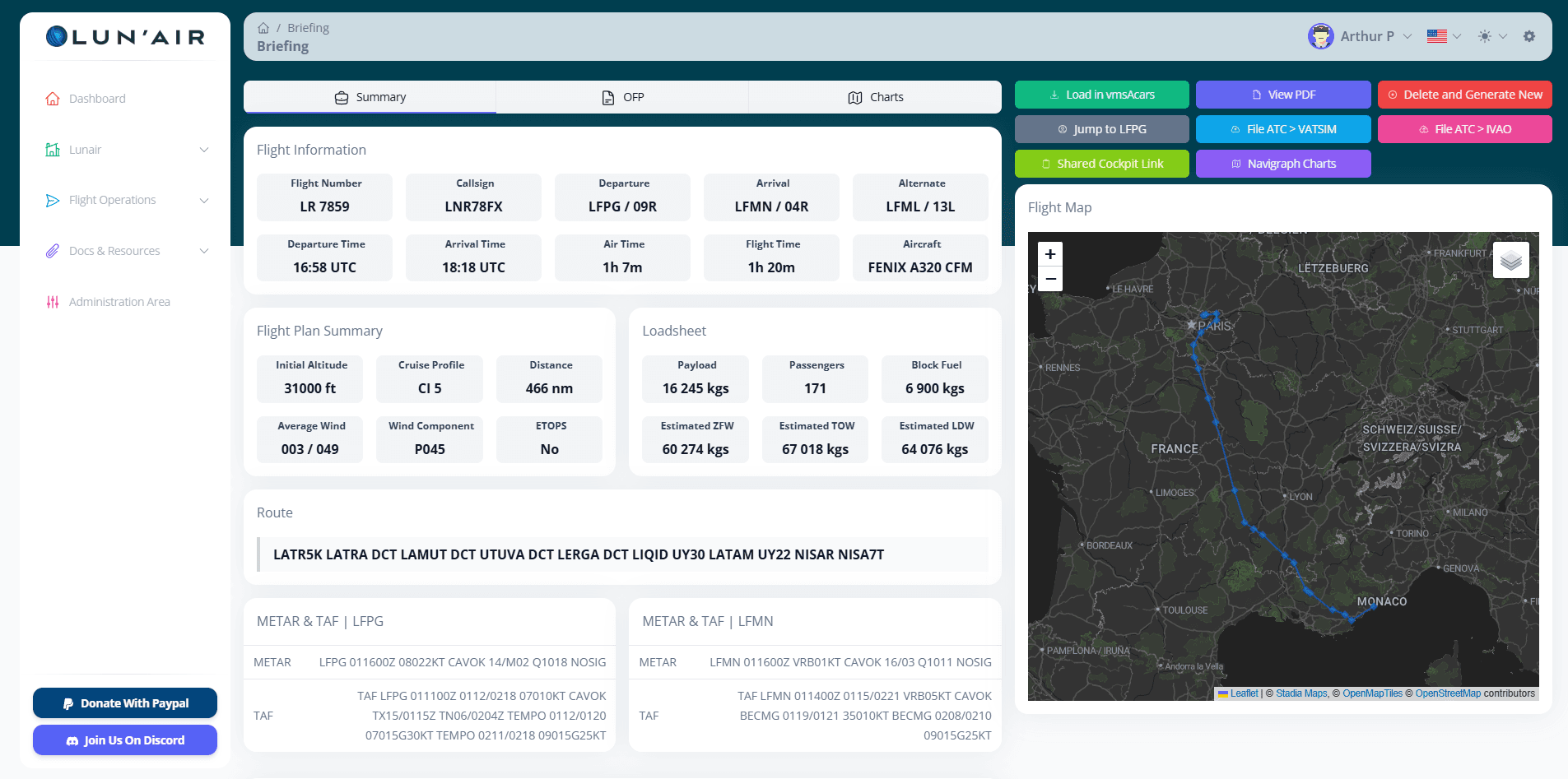
Task: Click File ATC > VATSIM button
Action: pos(1283,129)
